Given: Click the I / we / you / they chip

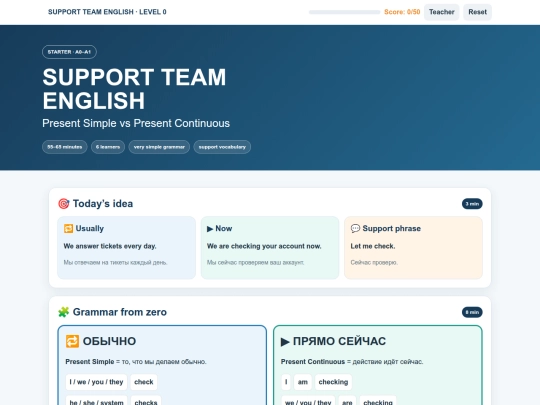Looking at the screenshot, I should 96,382.
